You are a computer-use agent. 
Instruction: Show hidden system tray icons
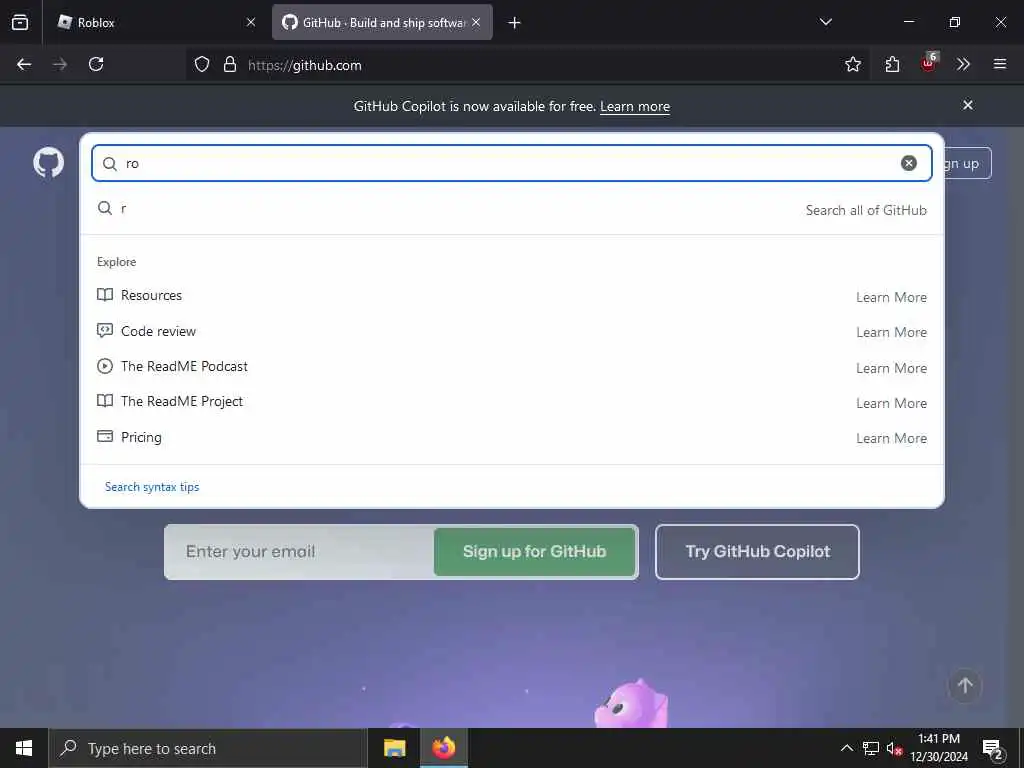(846, 748)
